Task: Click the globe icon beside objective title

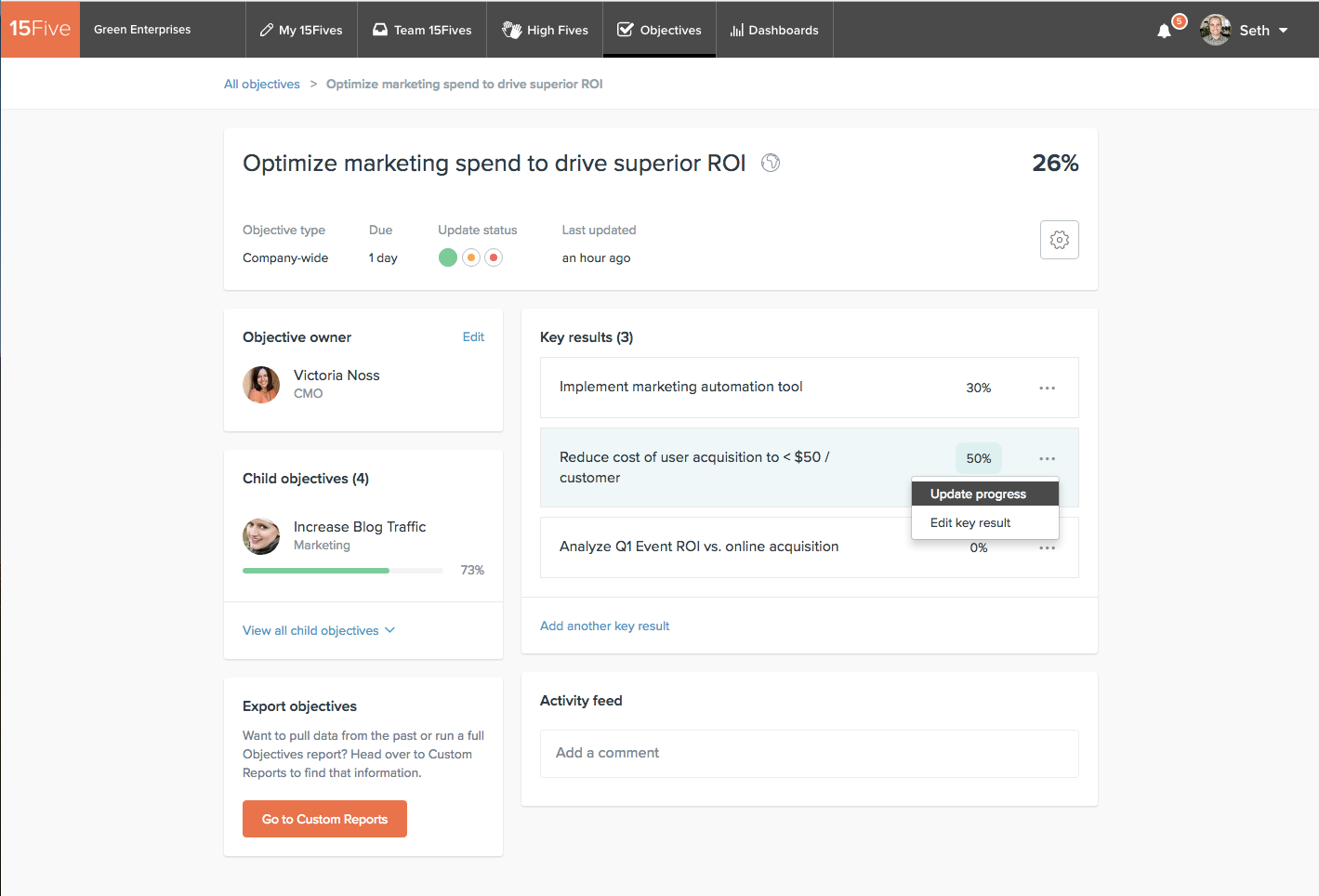Action: pyautogui.click(x=771, y=163)
